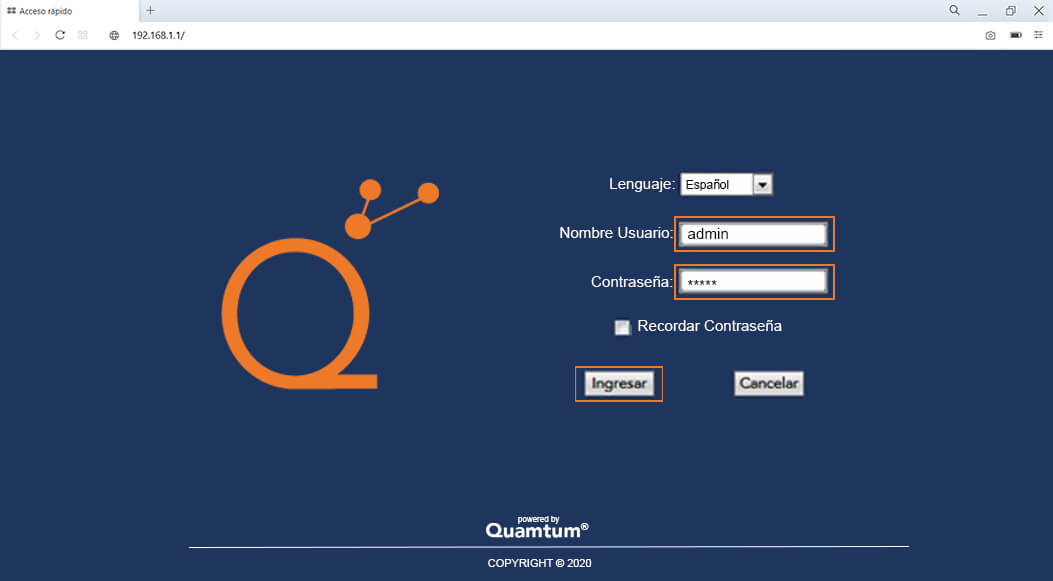This screenshot has width=1053, height=581.
Task: Click the snapshot camera icon
Action: click(990, 35)
